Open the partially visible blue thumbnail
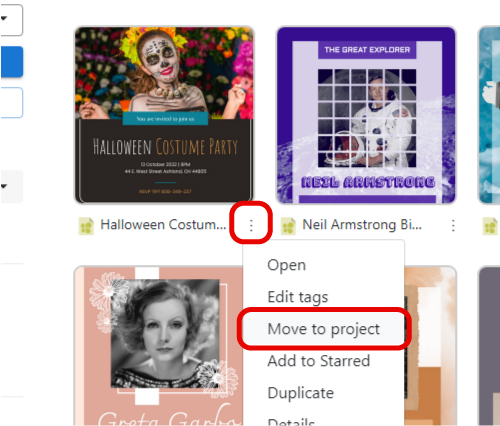Screen dimensions: 500x426 point(489,115)
